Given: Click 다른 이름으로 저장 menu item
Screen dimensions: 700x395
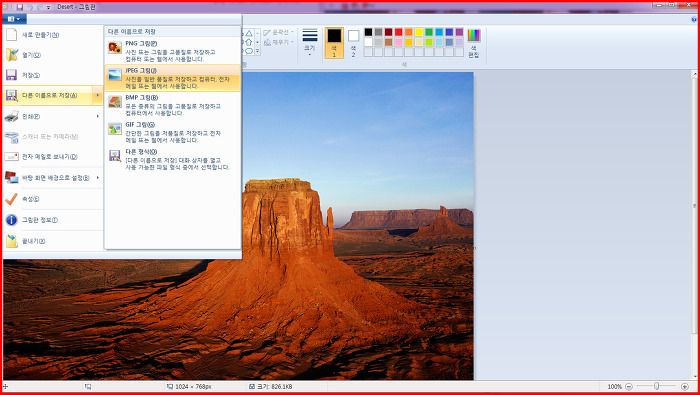Looking at the screenshot, I should click(x=53, y=95).
